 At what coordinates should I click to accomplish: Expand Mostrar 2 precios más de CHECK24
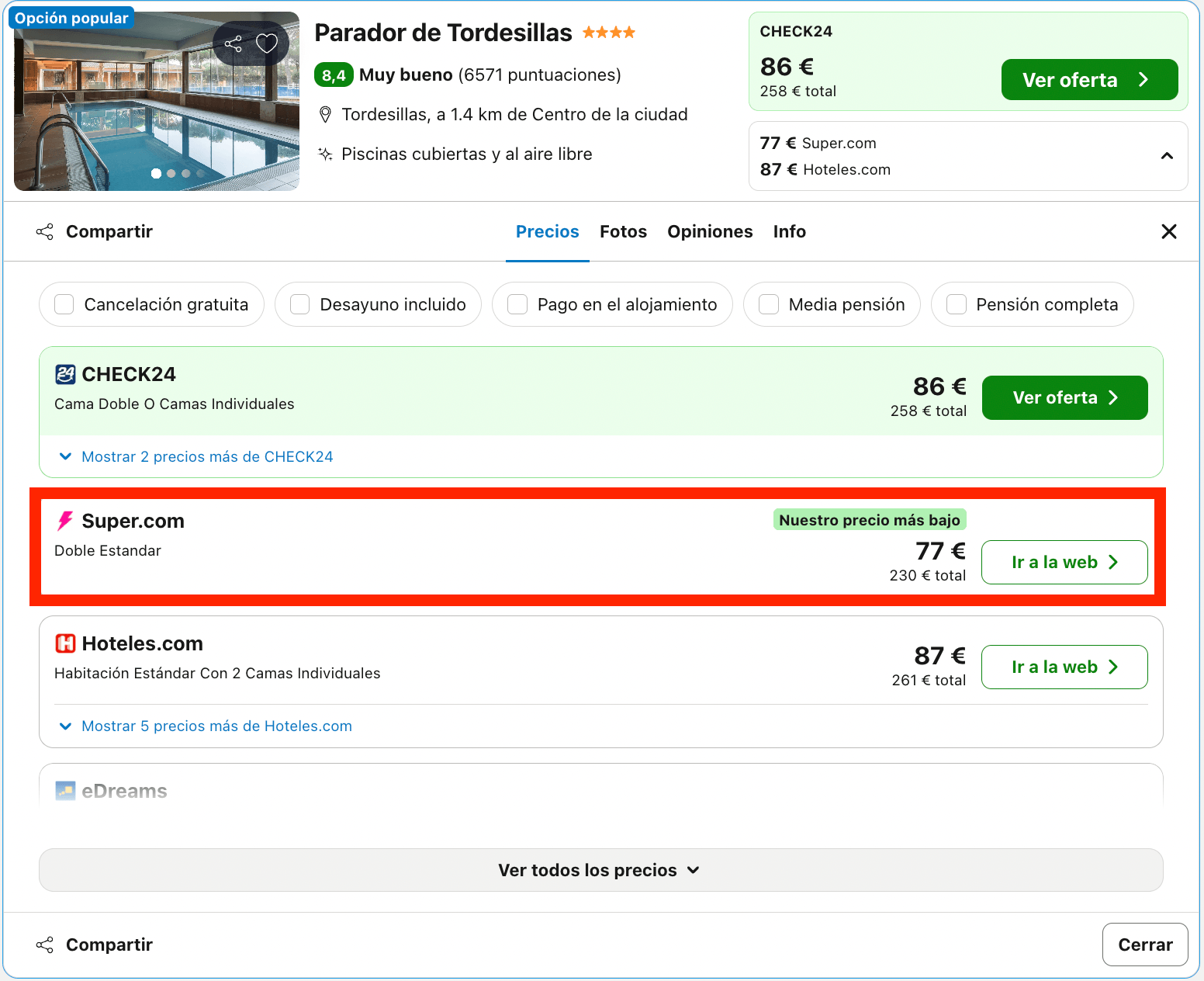point(196,456)
